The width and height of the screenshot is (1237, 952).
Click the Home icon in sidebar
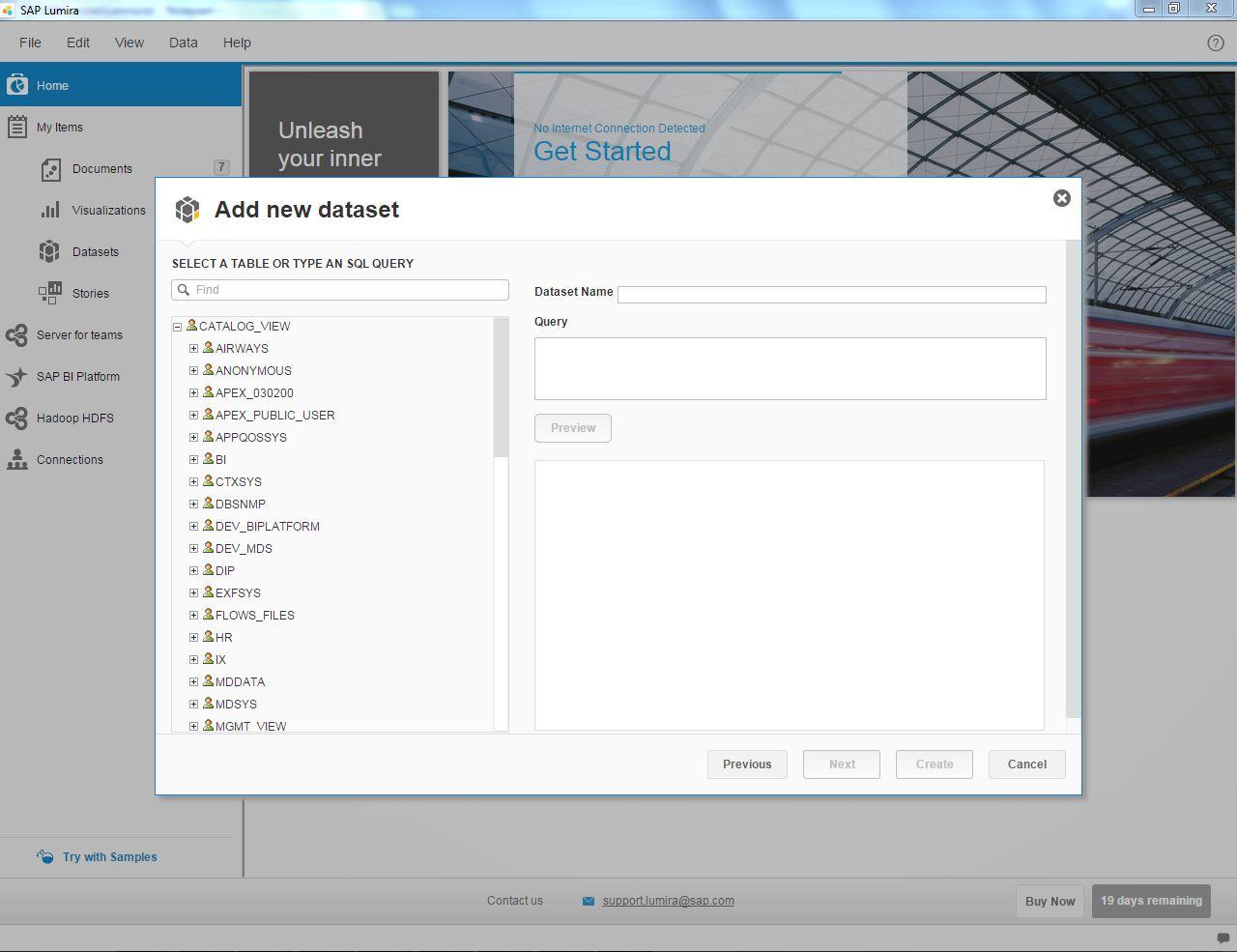pos(16,85)
